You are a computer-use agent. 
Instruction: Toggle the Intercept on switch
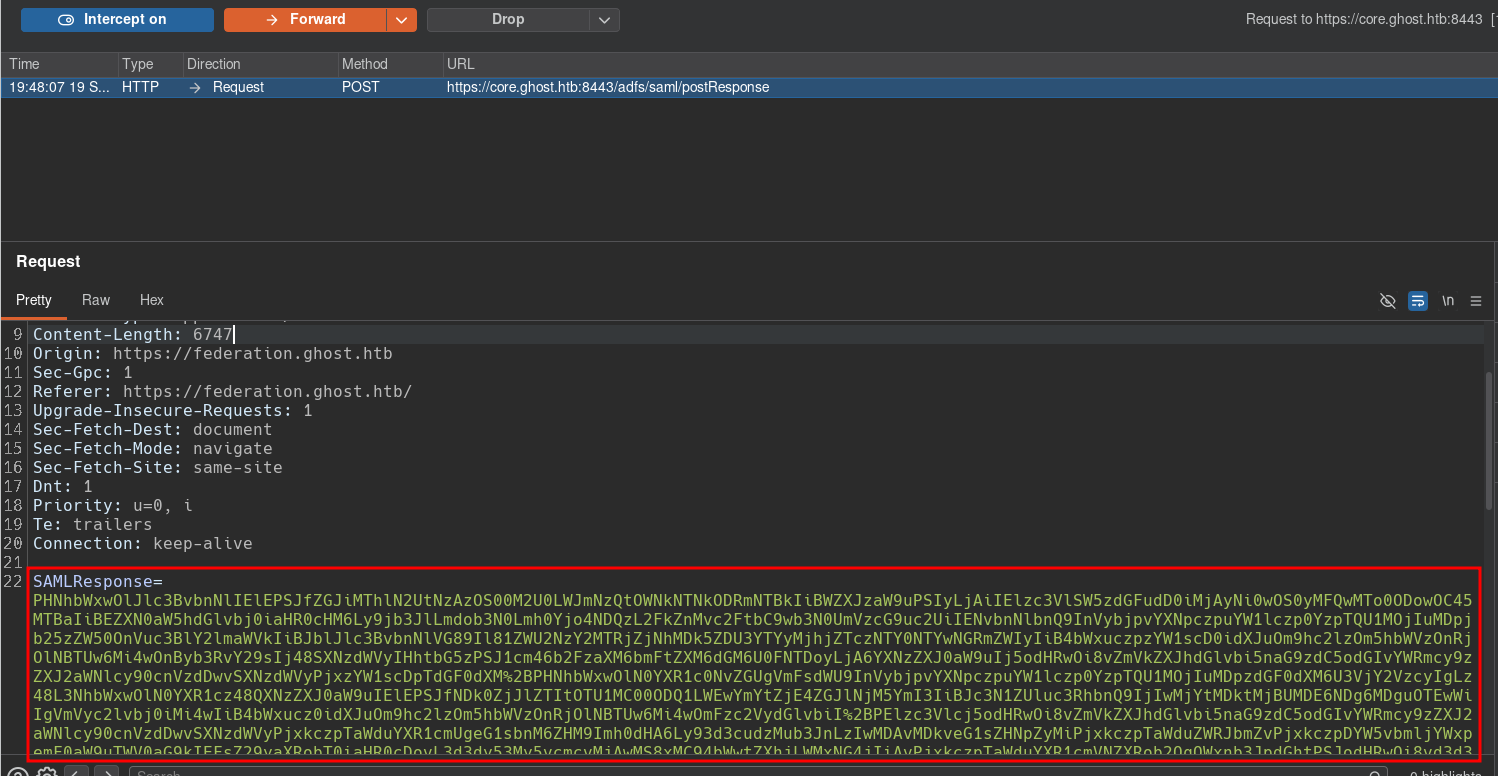[117, 20]
